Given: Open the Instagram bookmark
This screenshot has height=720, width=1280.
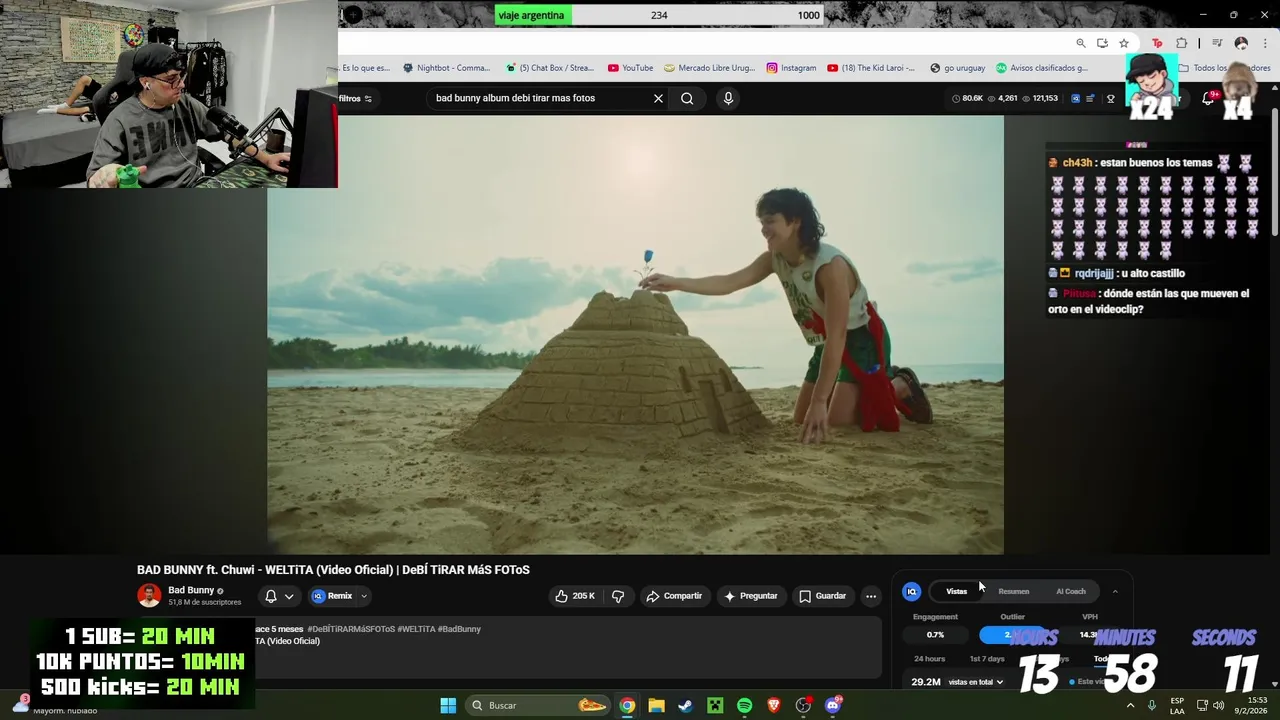Looking at the screenshot, I should click(x=791, y=68).
